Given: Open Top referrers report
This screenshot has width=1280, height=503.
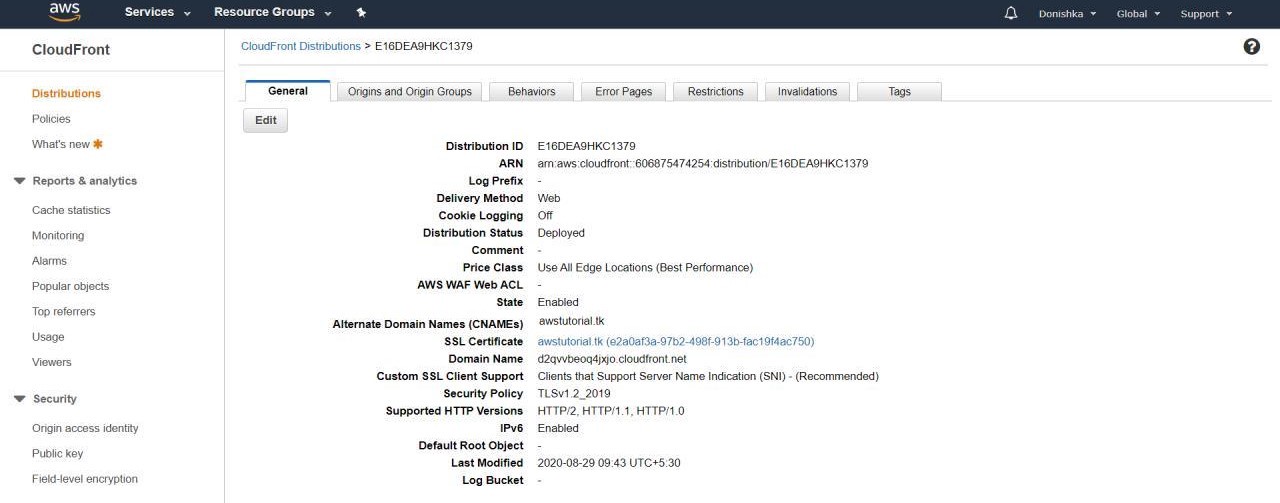Looking at the screenshot, I should 64,312.
